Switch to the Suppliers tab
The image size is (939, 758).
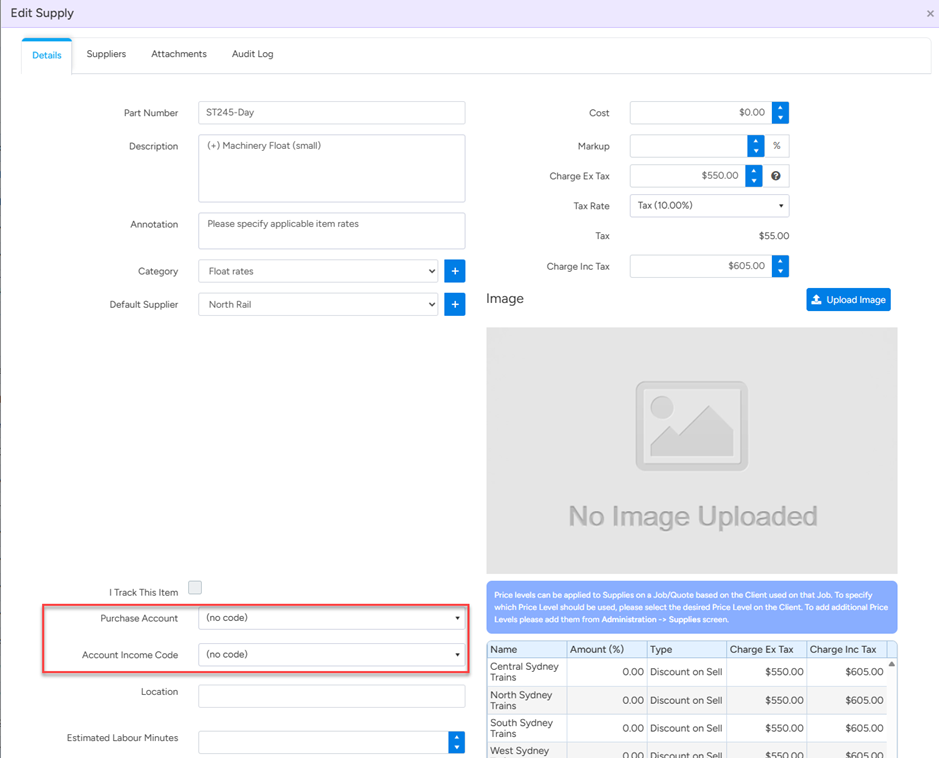pos(106,54)
